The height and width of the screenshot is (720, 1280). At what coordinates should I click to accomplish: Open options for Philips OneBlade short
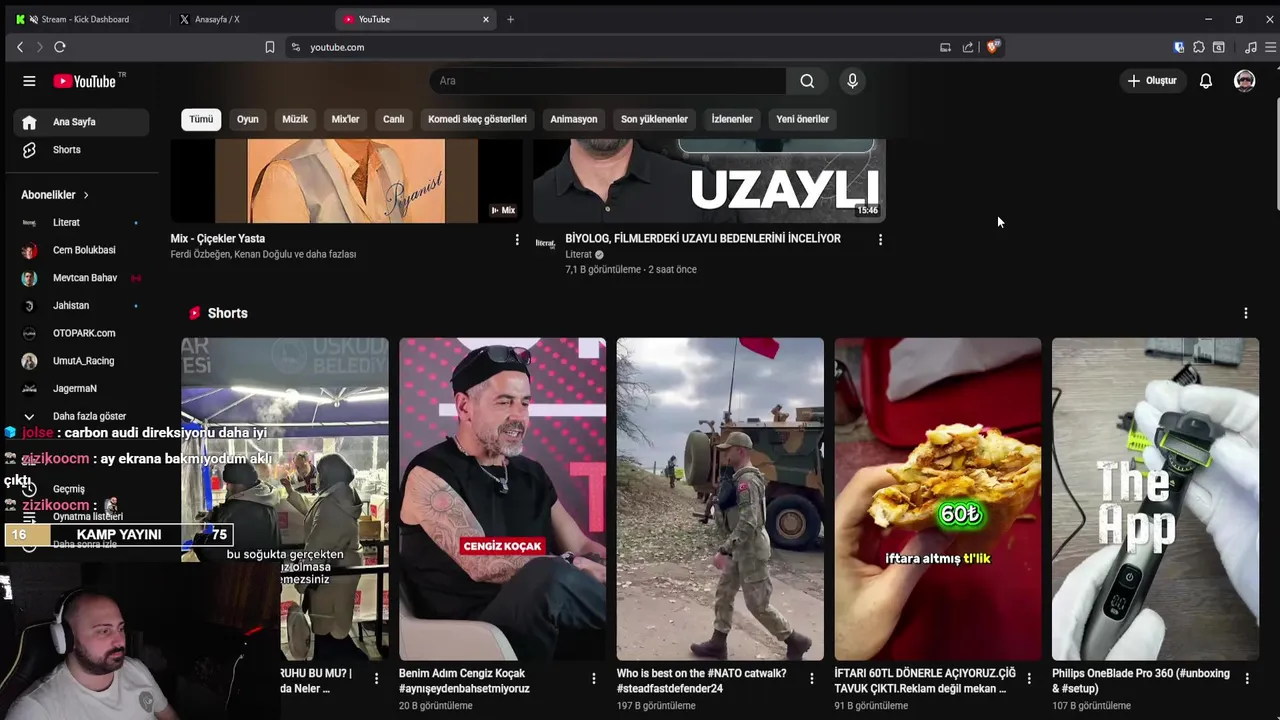1246,679
